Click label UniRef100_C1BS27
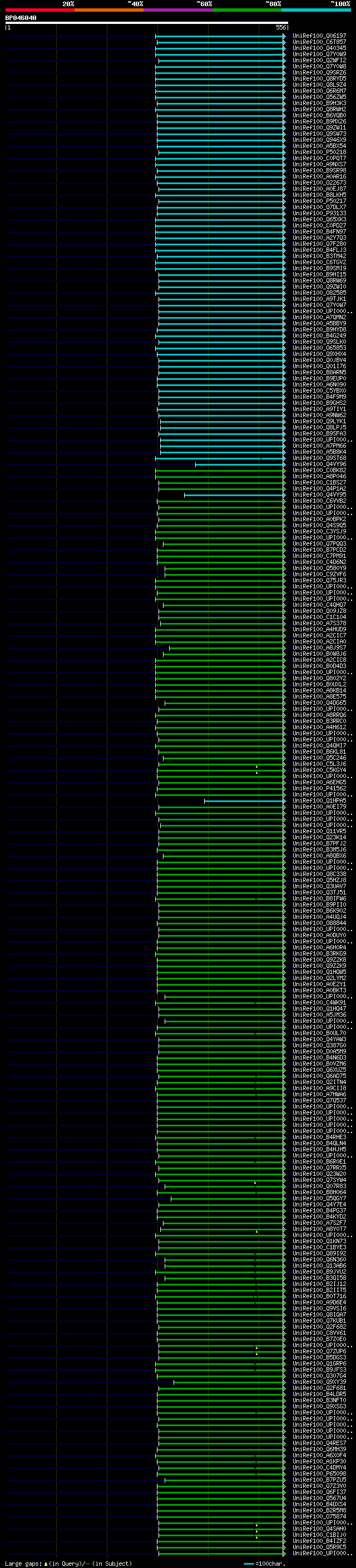The height and width of the screenshot is (1568, 356). 319,483
